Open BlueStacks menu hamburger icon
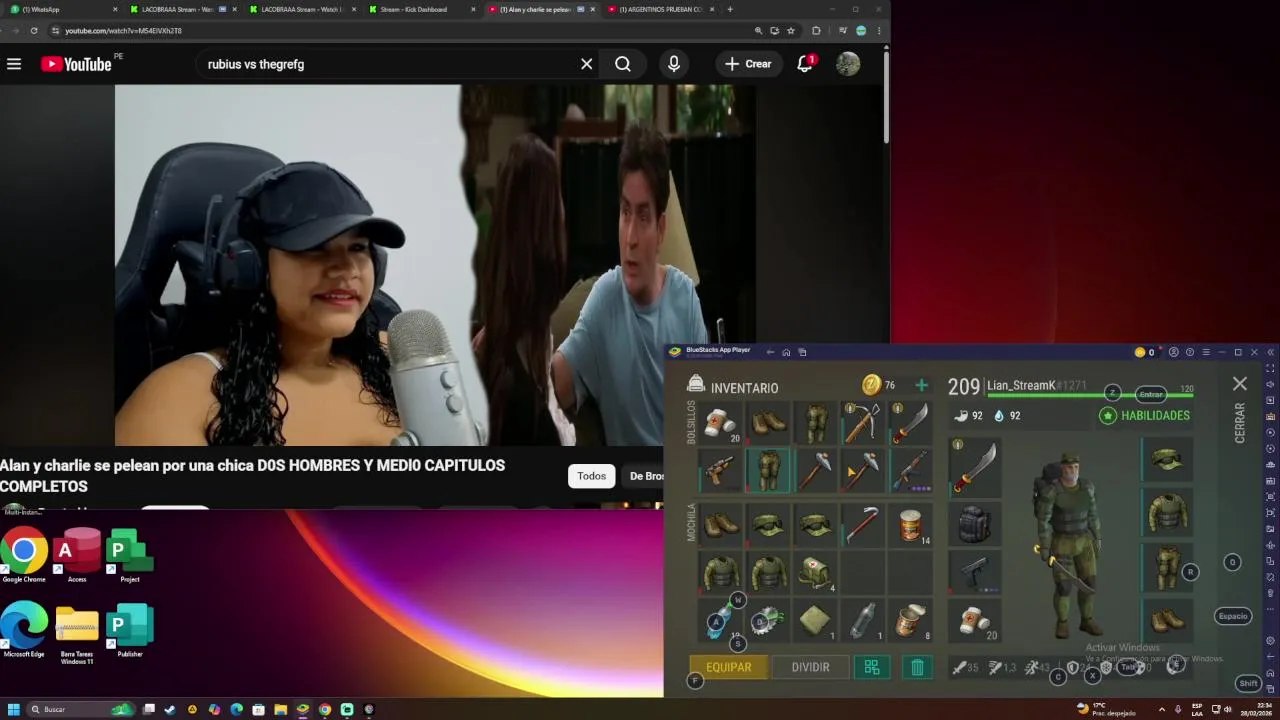 (x=1206, y=352)
